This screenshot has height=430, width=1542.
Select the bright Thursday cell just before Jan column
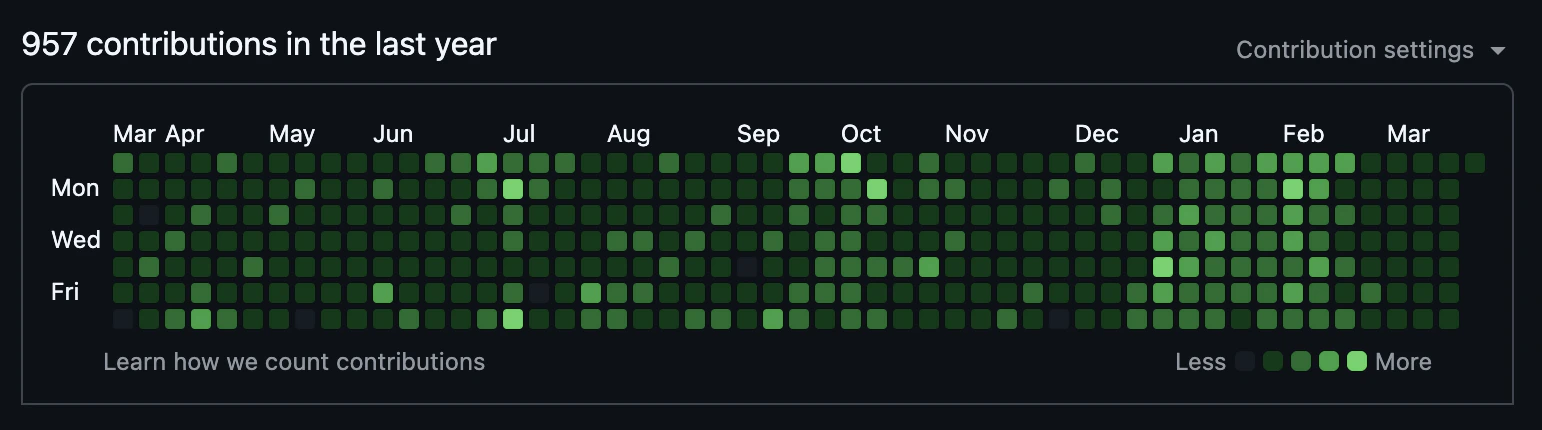1163,267
